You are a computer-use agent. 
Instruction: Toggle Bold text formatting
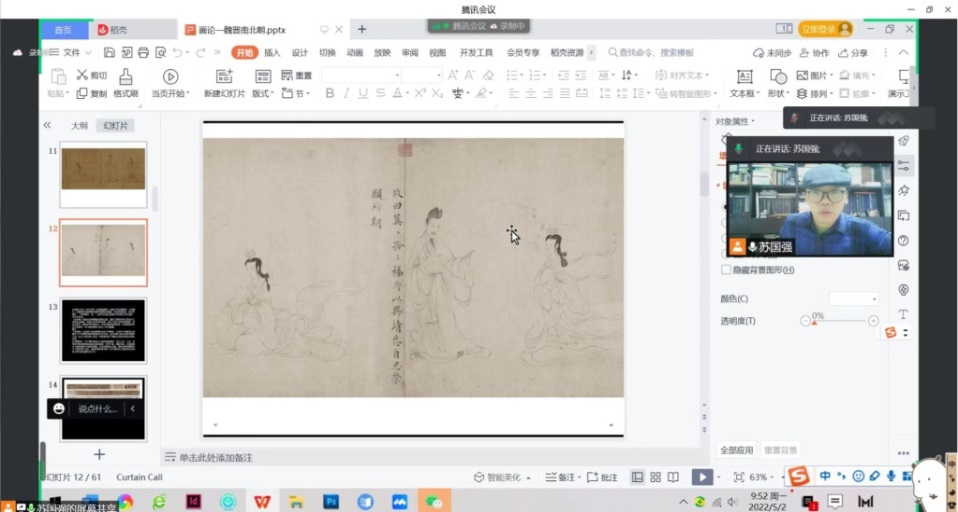tap(330, 94)
